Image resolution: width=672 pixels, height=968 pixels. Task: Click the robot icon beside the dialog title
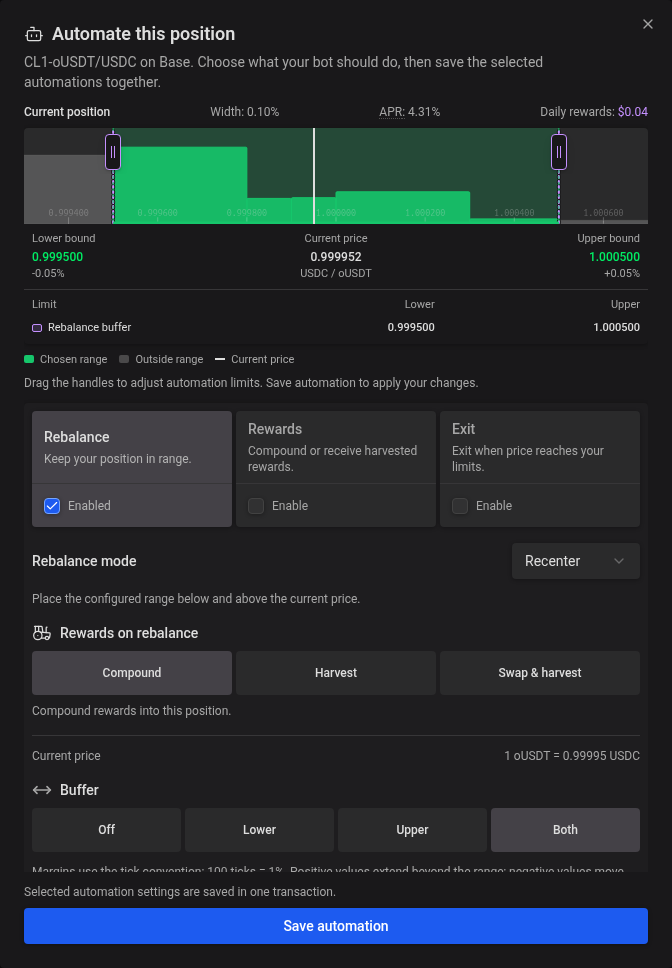pyautogui.click(x=33, y=35)
